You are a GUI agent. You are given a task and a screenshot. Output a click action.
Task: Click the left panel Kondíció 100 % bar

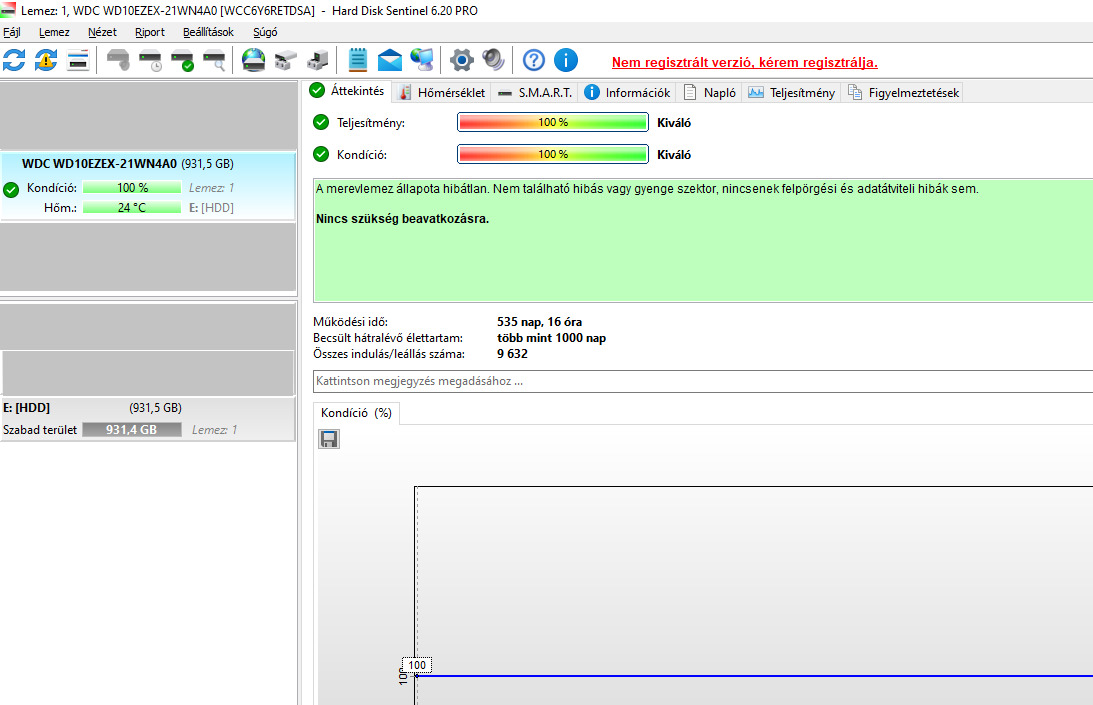[132, 188]
